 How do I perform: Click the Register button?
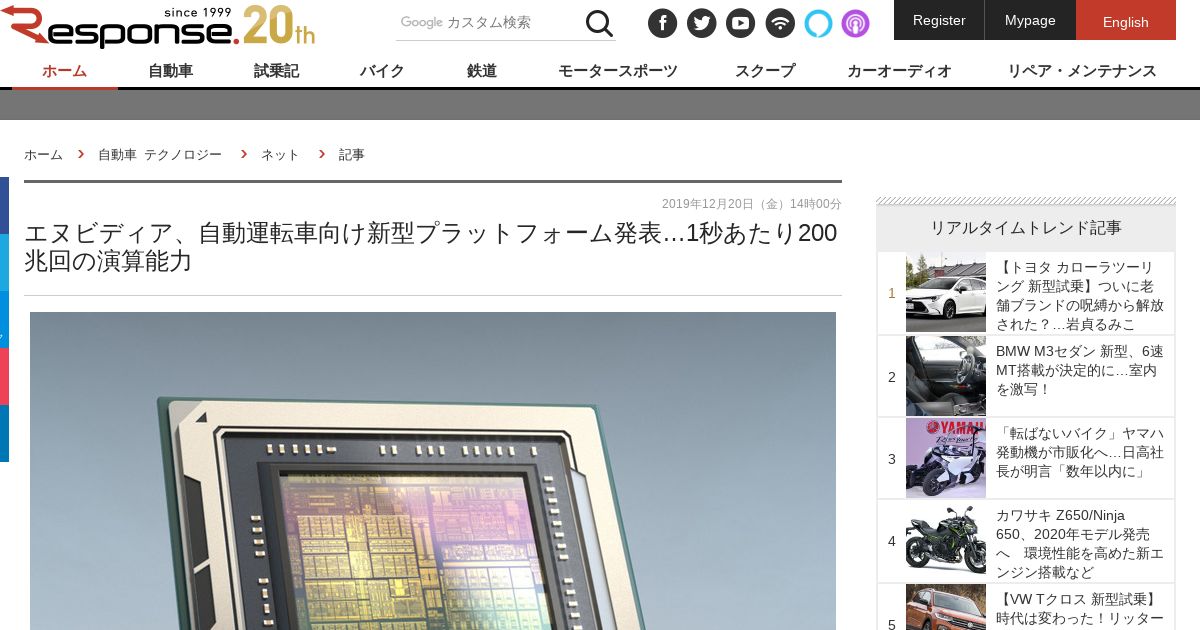[x=939, y=20]
